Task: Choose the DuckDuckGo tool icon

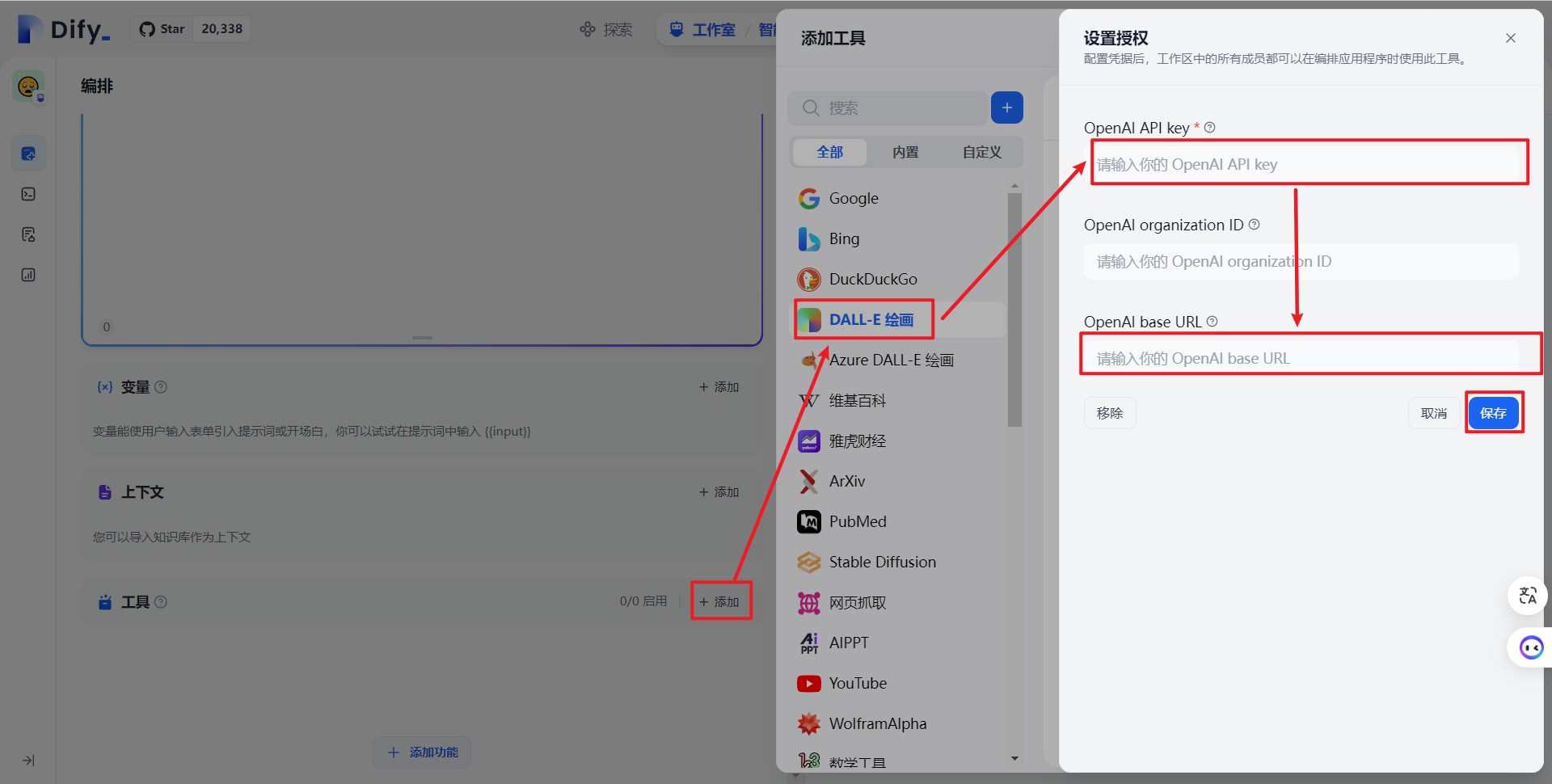Action: 809,280
